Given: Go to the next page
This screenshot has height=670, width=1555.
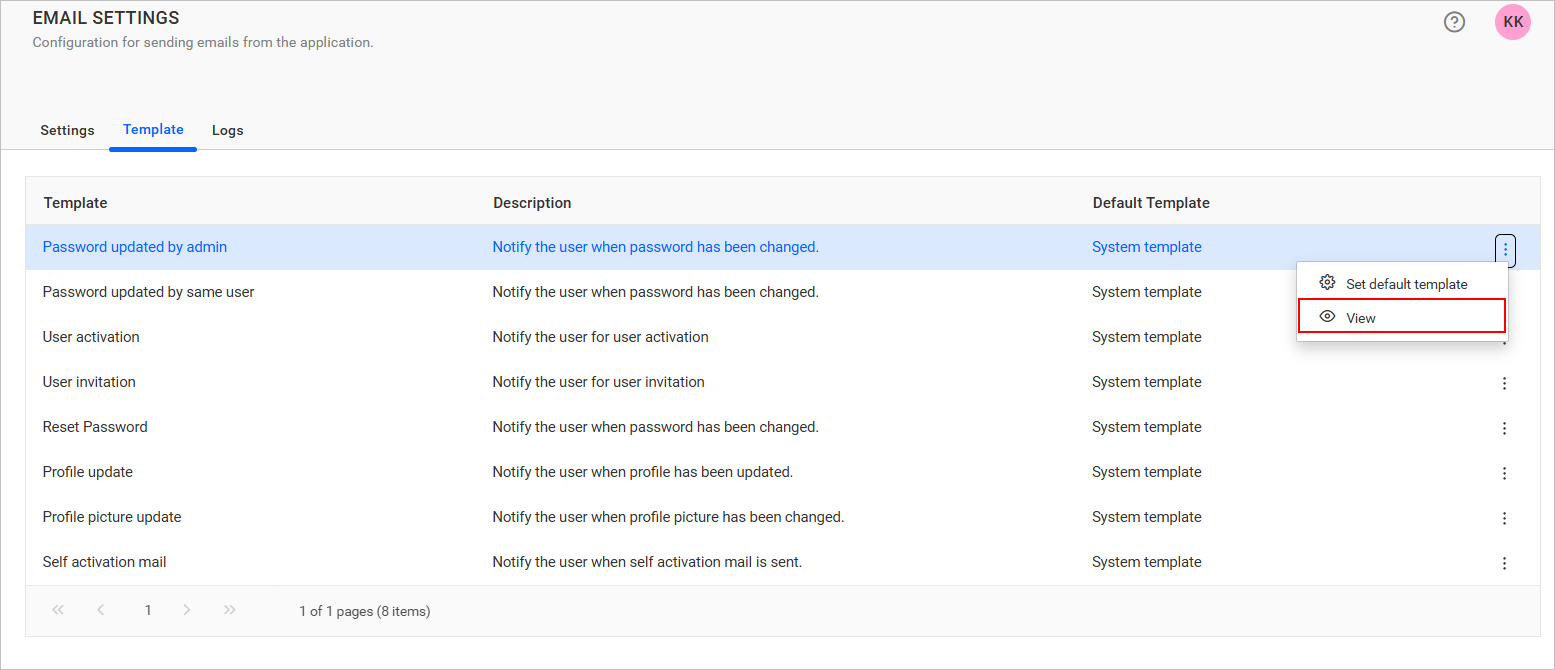Looking at the screenshot, I should [x=187, y=610].
